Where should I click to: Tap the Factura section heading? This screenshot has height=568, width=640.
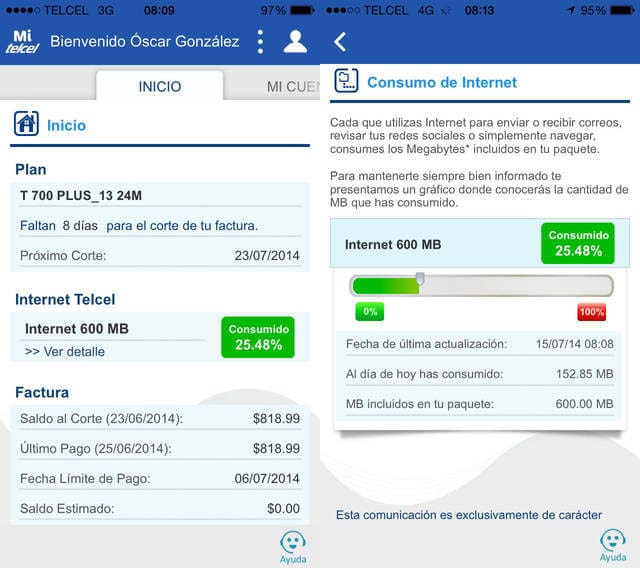(42, 393)
